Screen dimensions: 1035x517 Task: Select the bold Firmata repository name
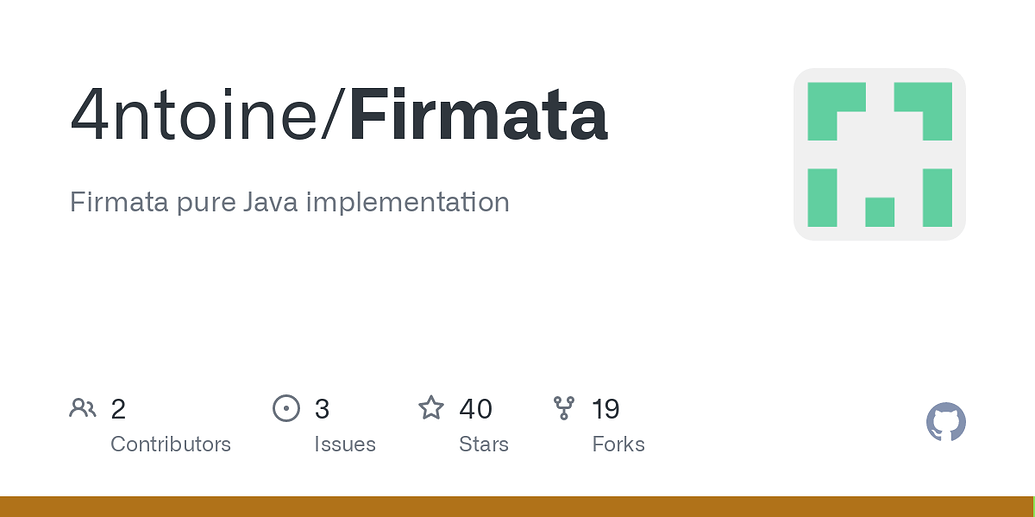click(x=478, y=115)
